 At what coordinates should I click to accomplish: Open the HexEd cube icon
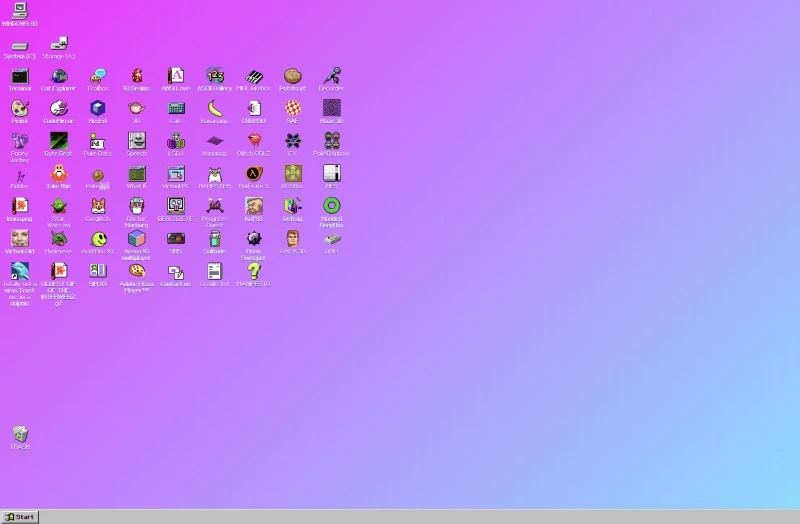tap(97, 108)
